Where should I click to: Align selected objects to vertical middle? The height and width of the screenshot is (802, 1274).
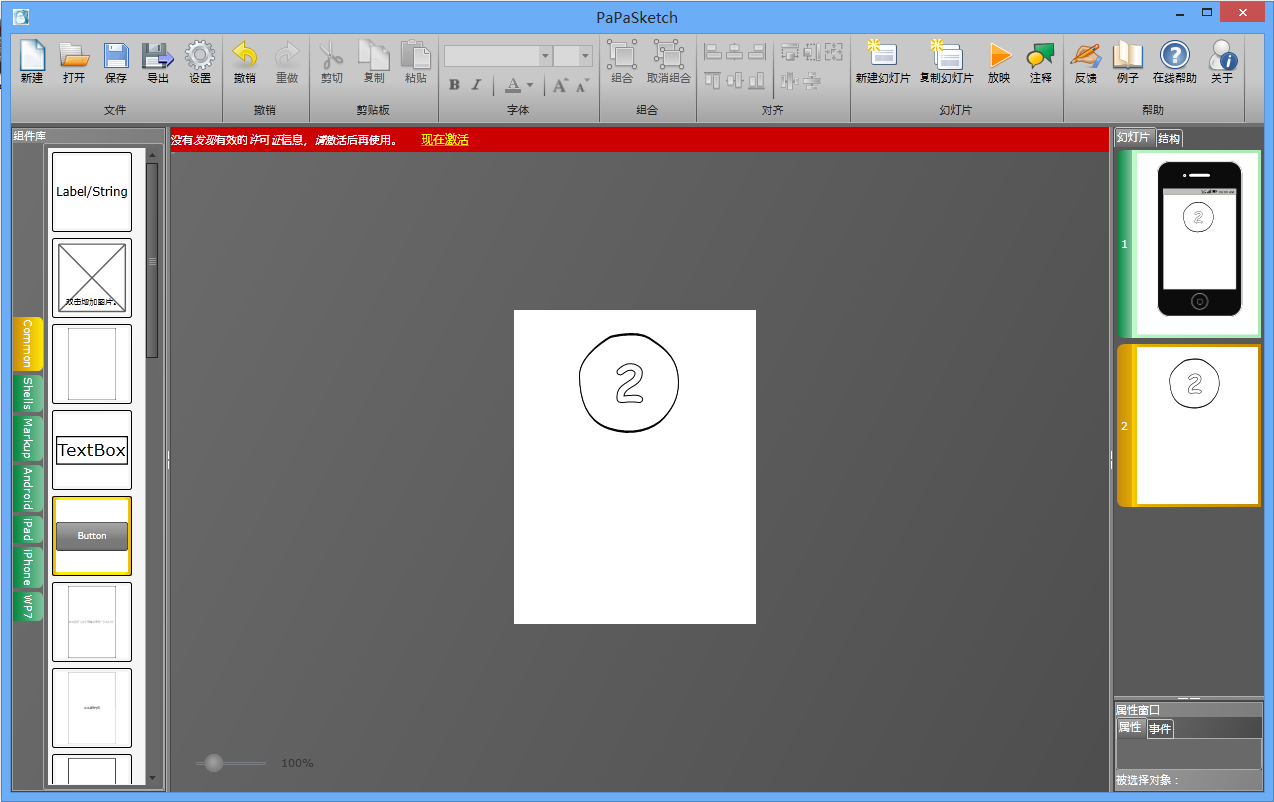735,80
